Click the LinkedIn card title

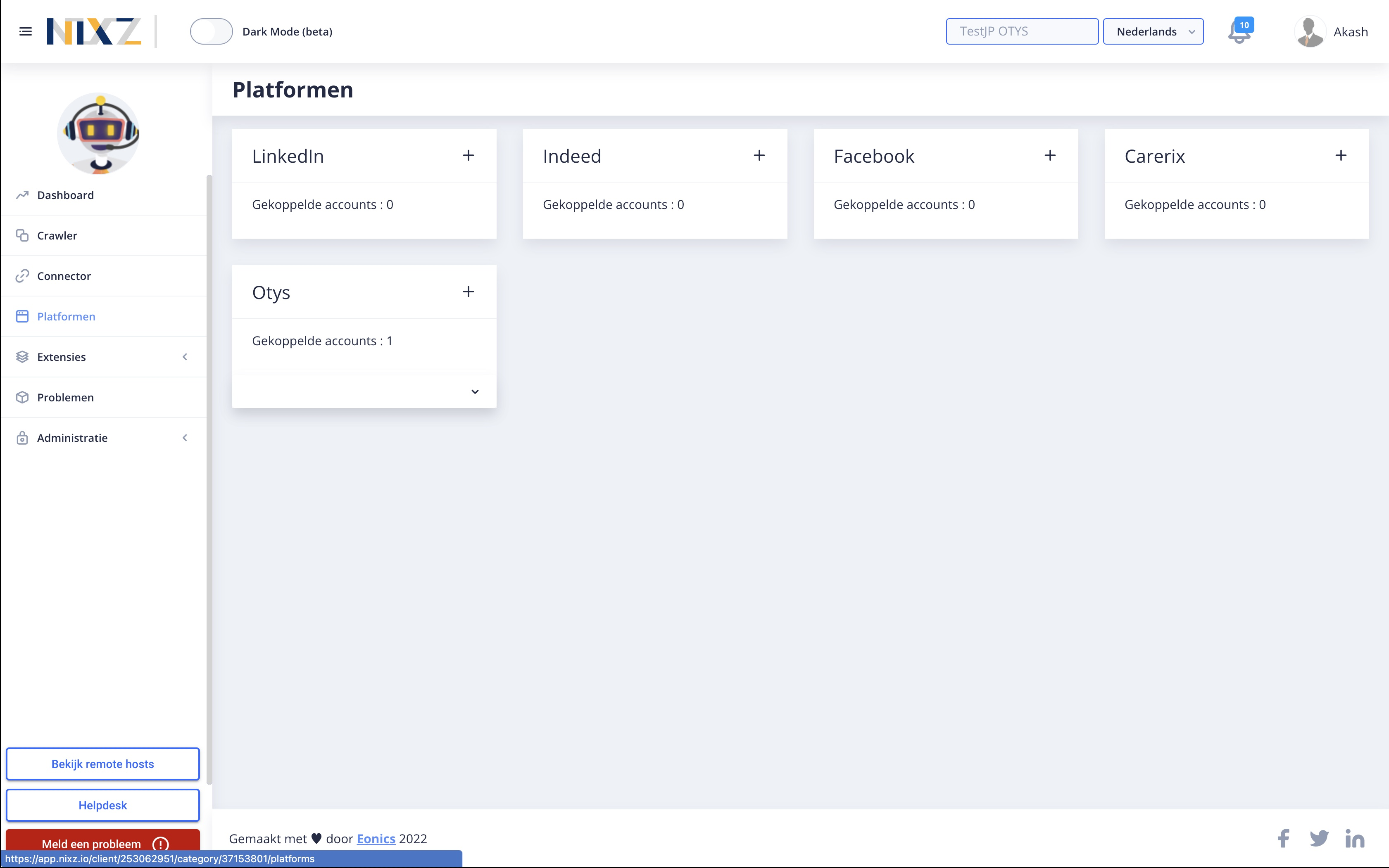point(288,156)
